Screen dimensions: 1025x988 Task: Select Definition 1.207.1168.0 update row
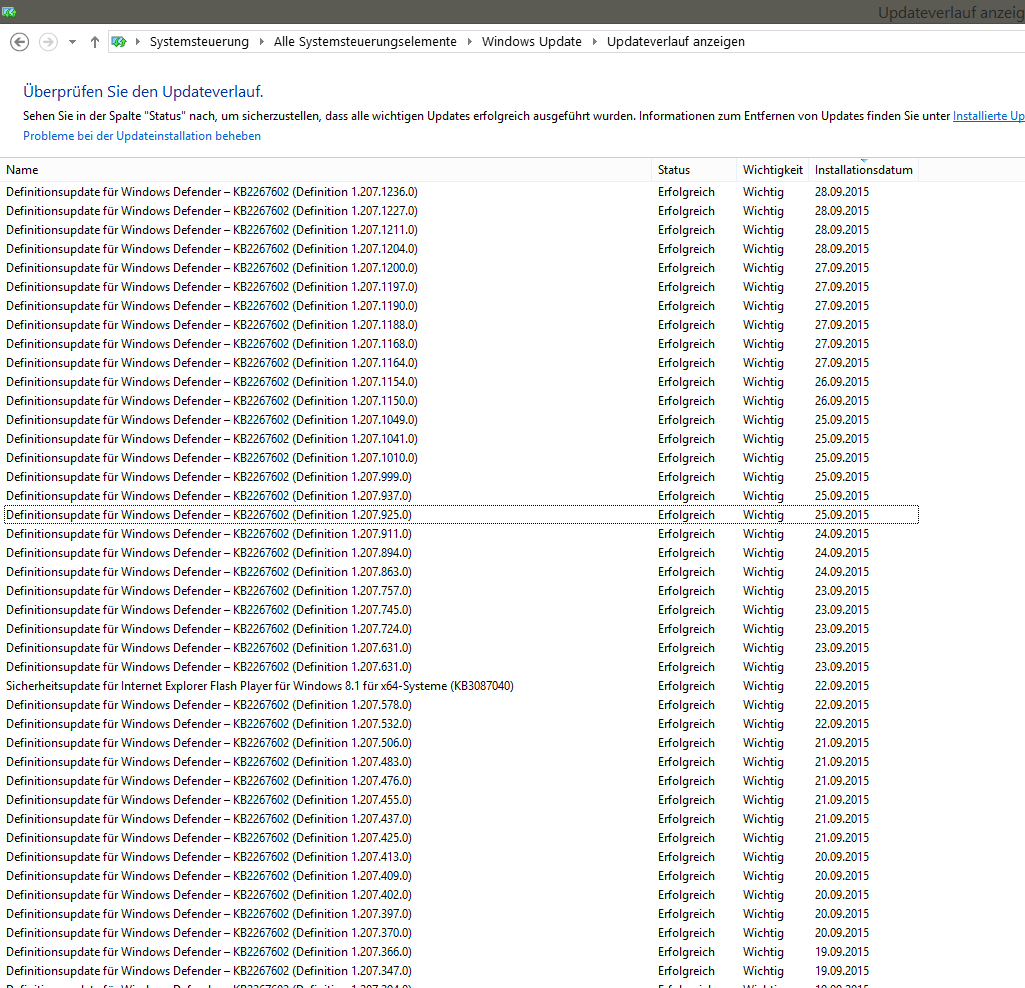[461, 344]
